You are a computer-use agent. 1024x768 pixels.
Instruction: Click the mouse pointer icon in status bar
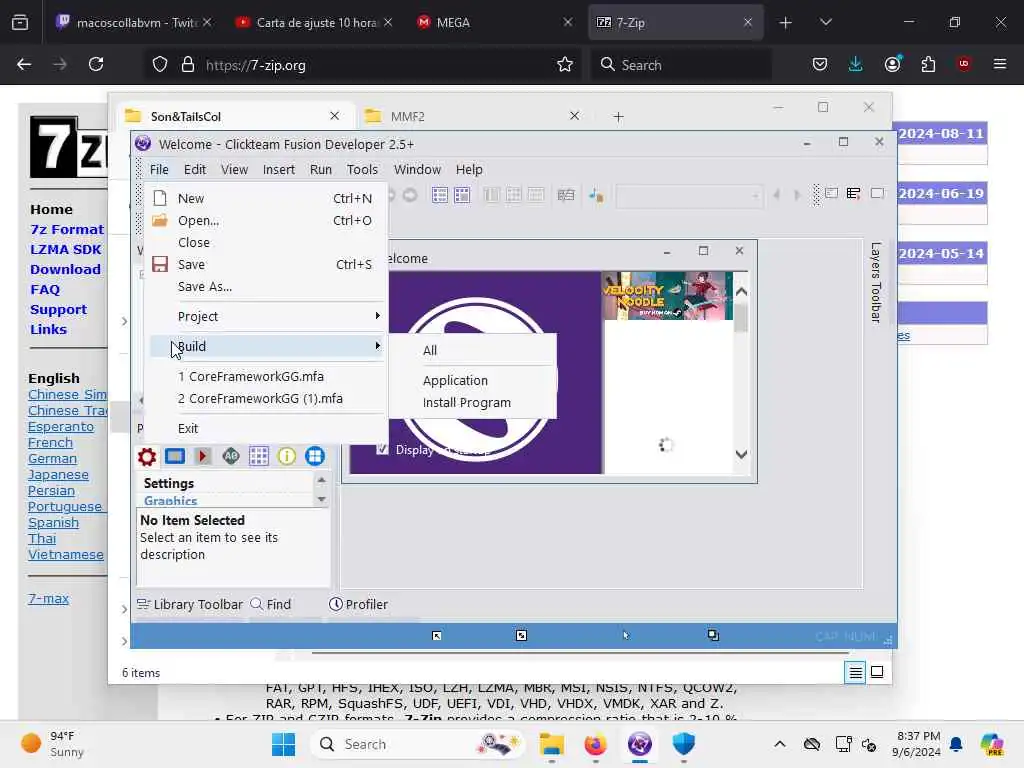pos(626,635)
